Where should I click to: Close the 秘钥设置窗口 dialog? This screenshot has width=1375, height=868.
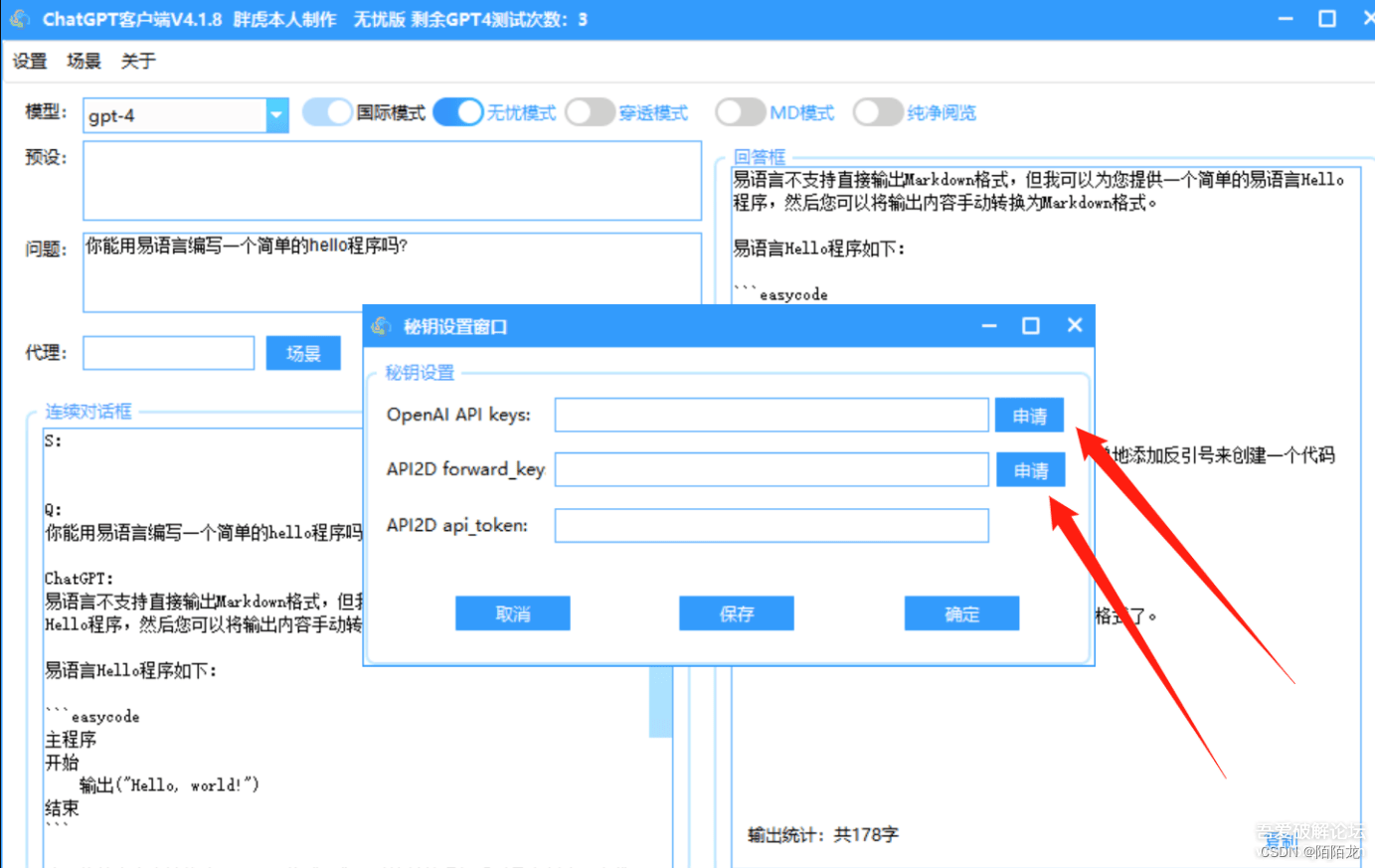click(1074, 325)
